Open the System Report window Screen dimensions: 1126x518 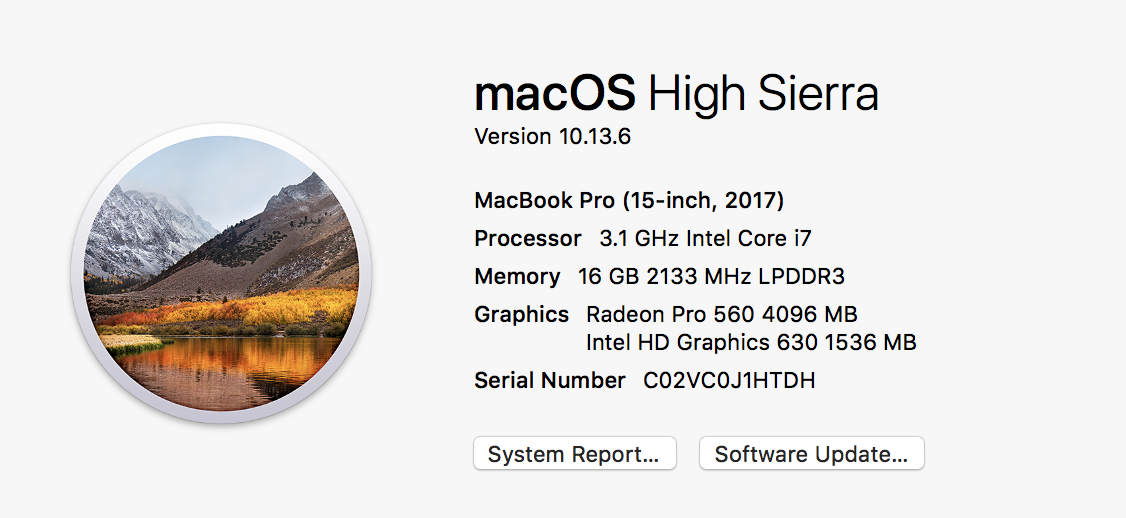574,454
